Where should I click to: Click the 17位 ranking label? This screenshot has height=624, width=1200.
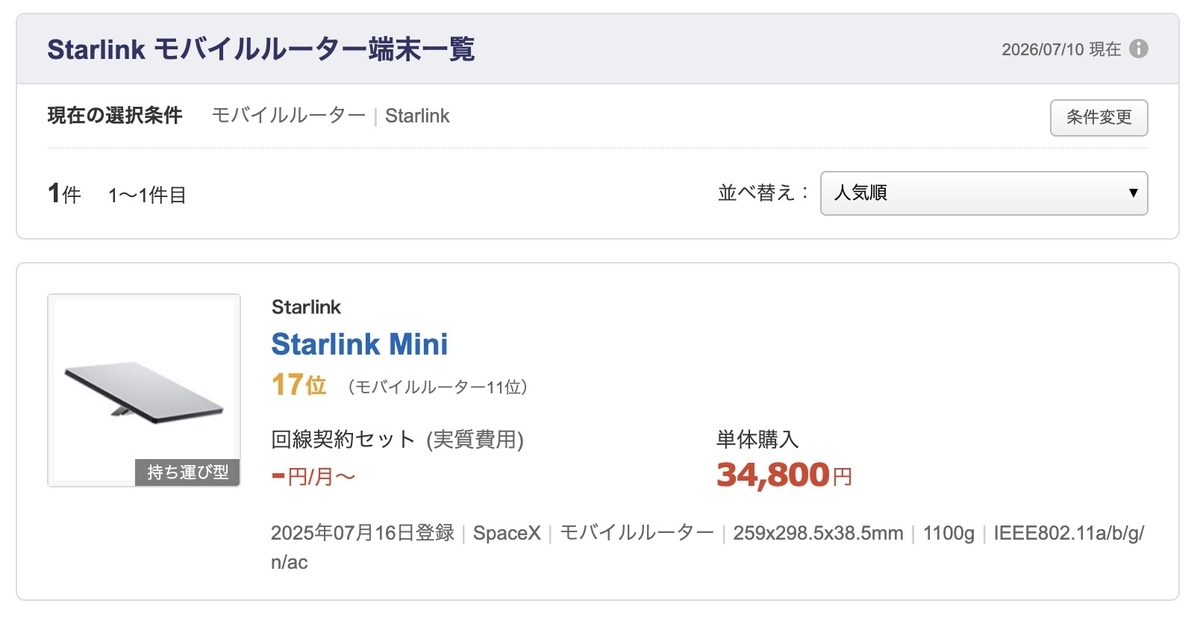[298, 385]
